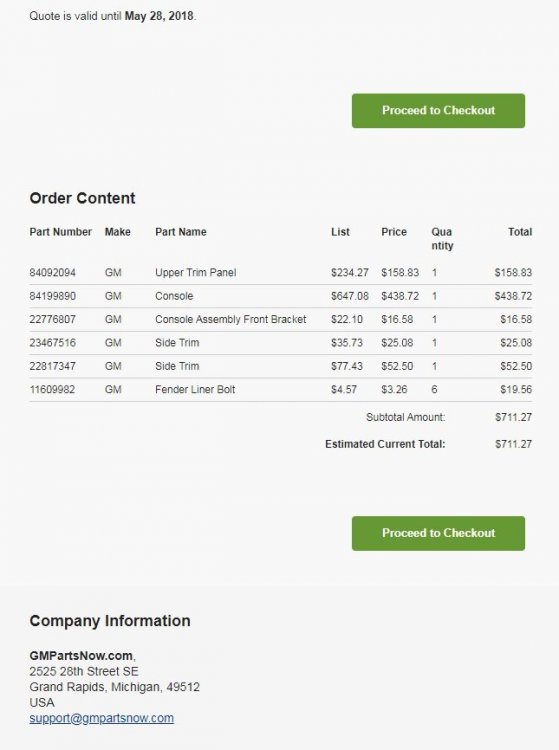
Task: Click the May 28, 2018 quote validity date
Action: (x=159, y=16)
